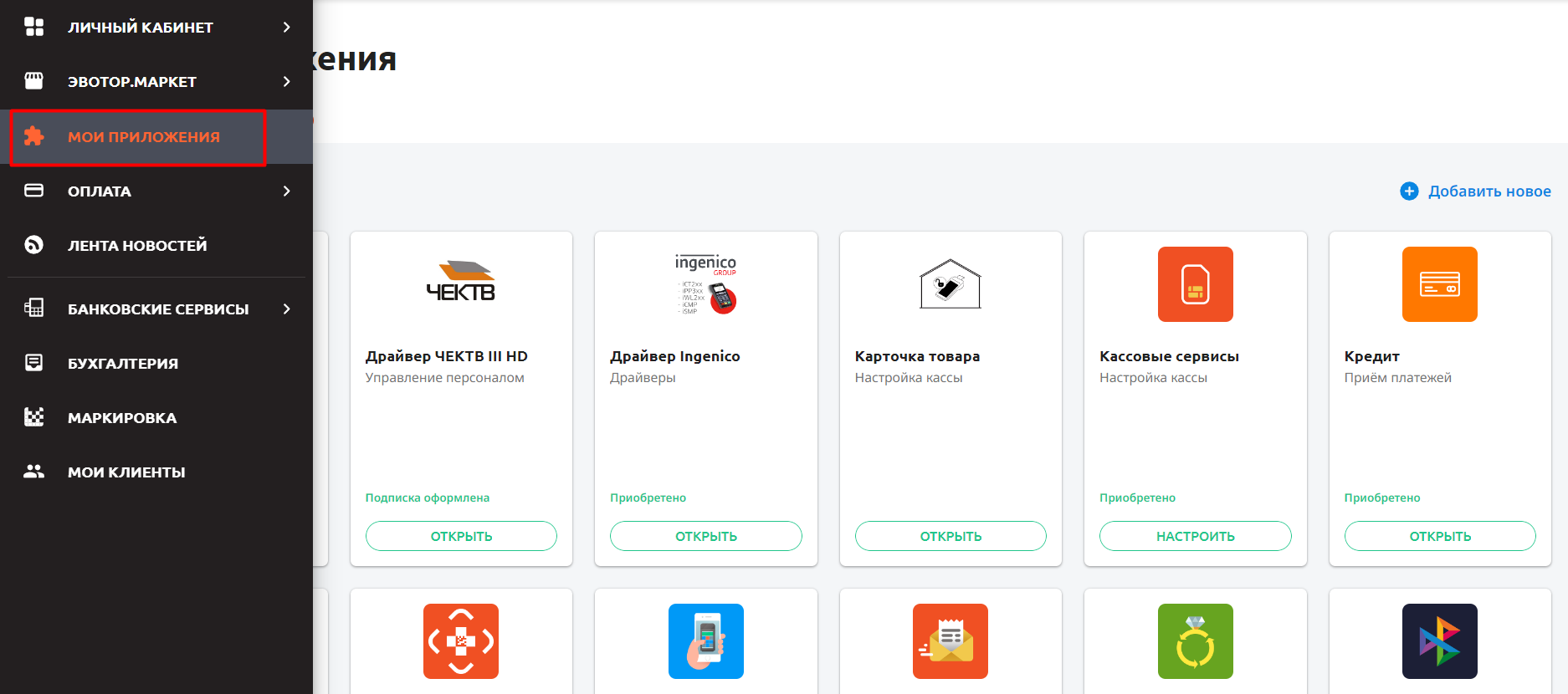This screenshot has width=1568, height=694.
Task: Click the green ring with diamond icon
Action: [1196, 641]
